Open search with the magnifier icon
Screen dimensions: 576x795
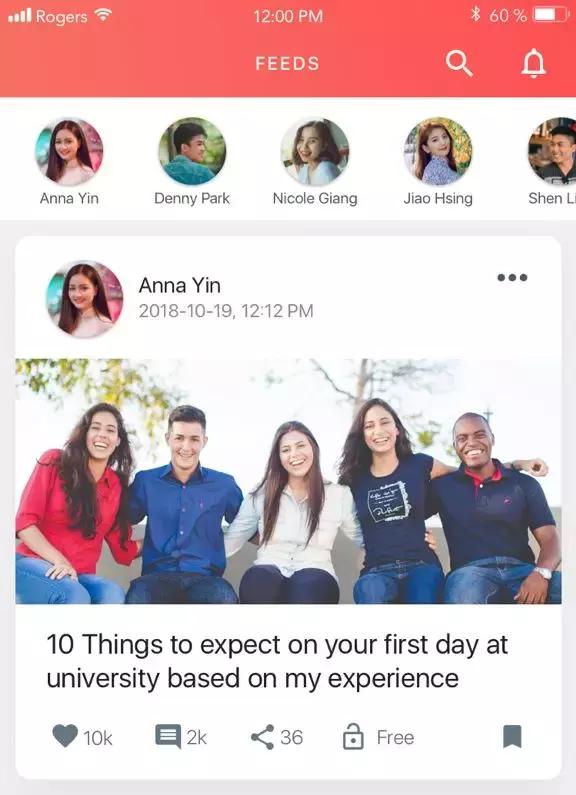pos(459,63)
